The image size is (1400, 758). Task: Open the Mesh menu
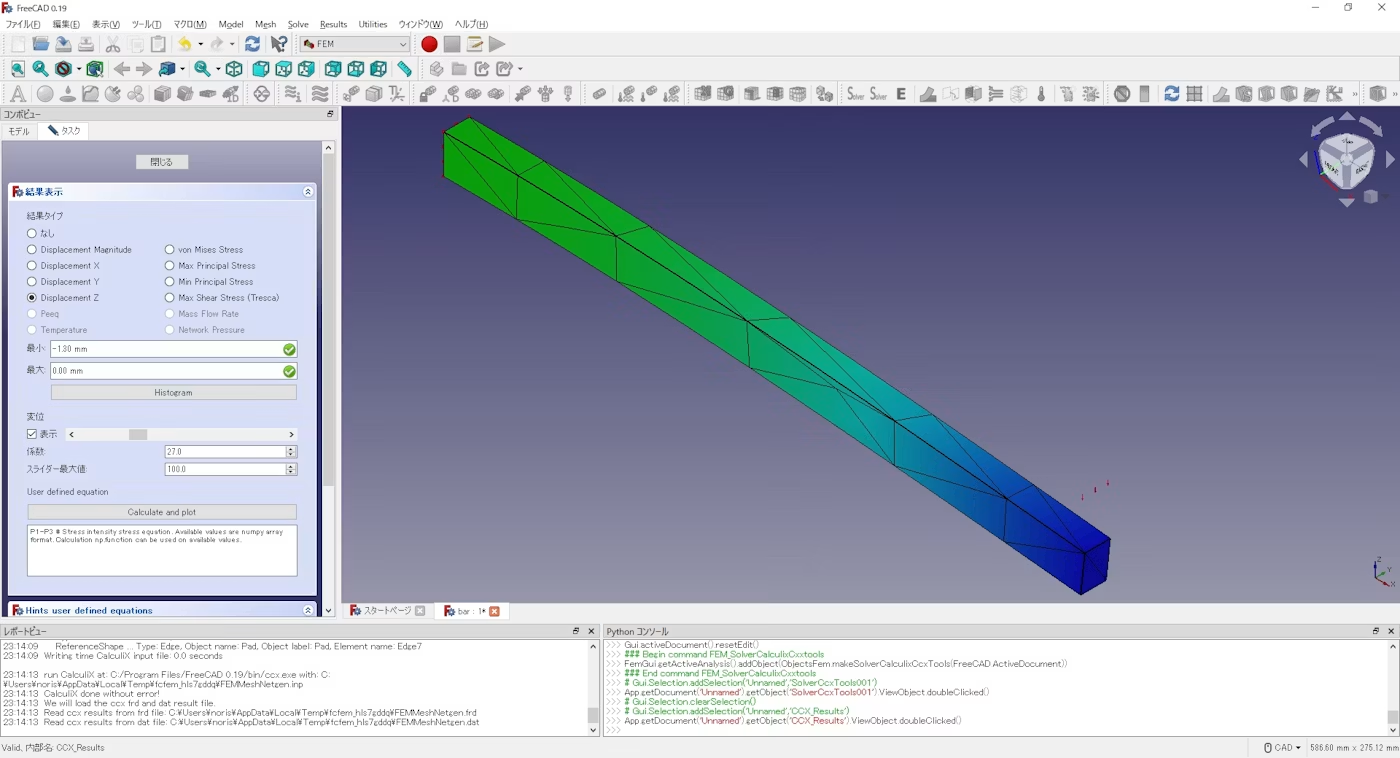265,24
